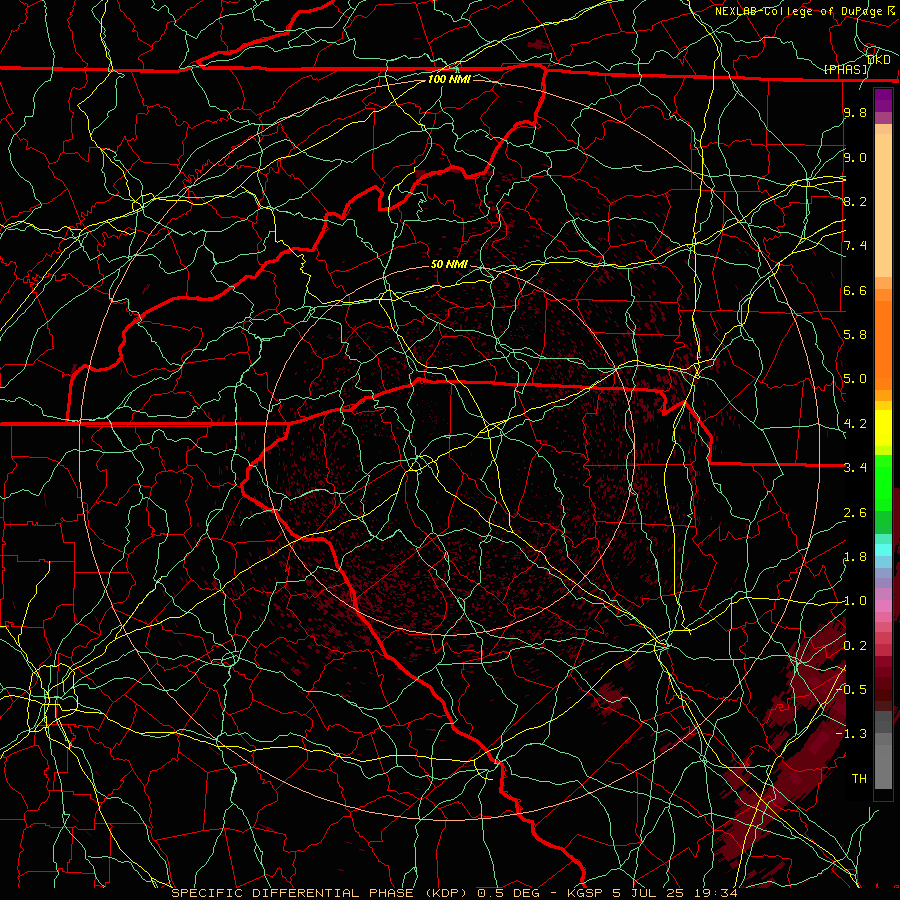
Task: Click the 100 NMI range ring label
Action: coord(449,79)
